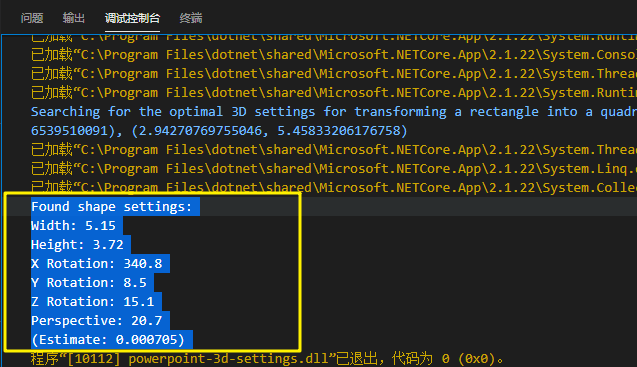The height and width of the screenshot is (367, 637).
Task: Click the 'Z Rotation: 15.1' line
Action: [x=93, y=302]
